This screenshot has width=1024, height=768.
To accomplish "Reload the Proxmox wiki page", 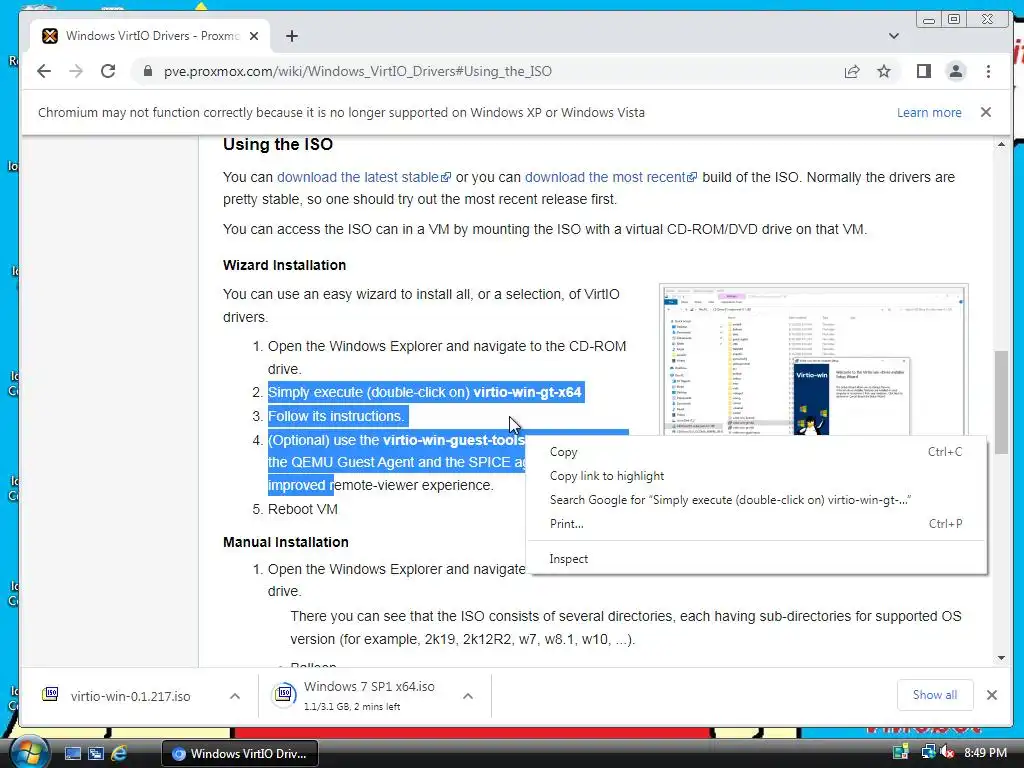I will pyautogui.click(x=108, y=71).
